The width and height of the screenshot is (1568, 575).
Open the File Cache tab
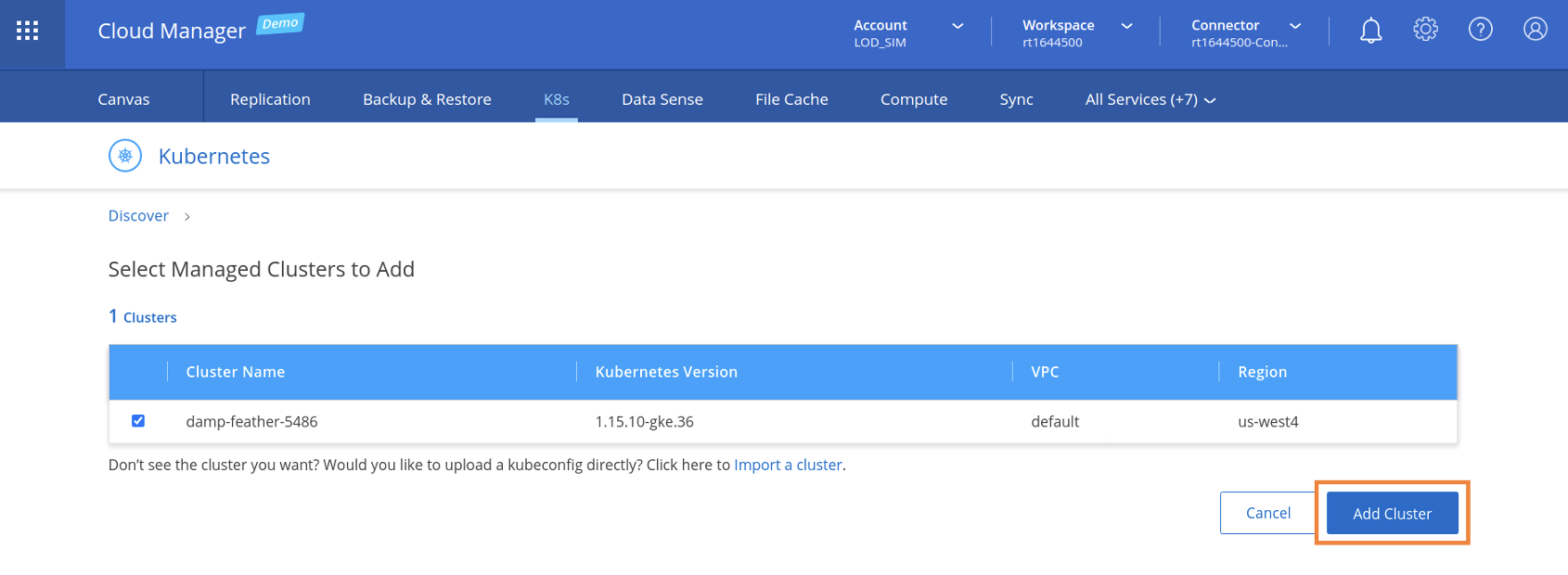point(791,99)
